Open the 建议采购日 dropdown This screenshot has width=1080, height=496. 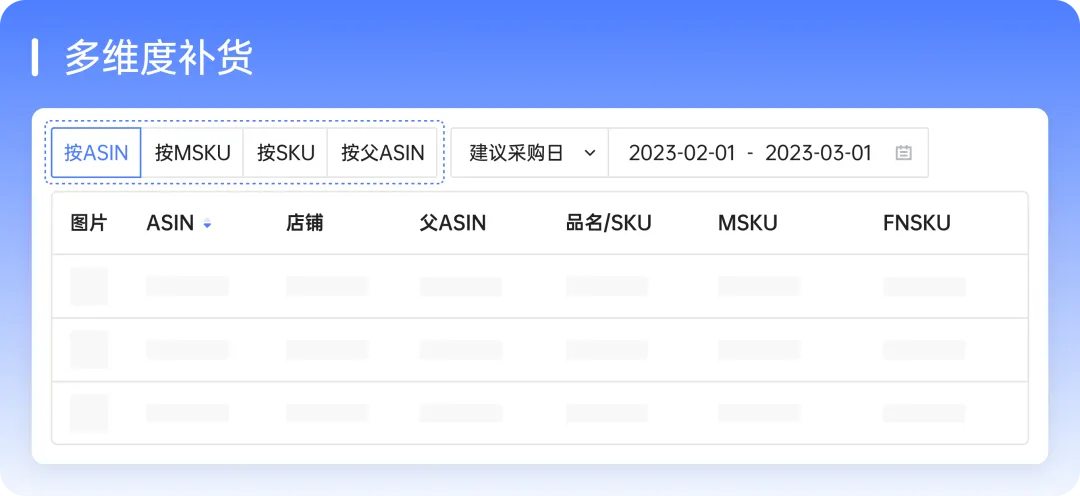tap(530, 152)
